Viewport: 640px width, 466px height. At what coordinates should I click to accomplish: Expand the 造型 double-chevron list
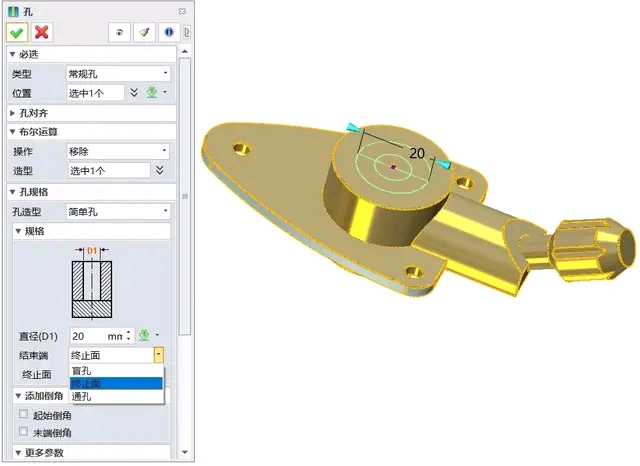tap(160, 170)
